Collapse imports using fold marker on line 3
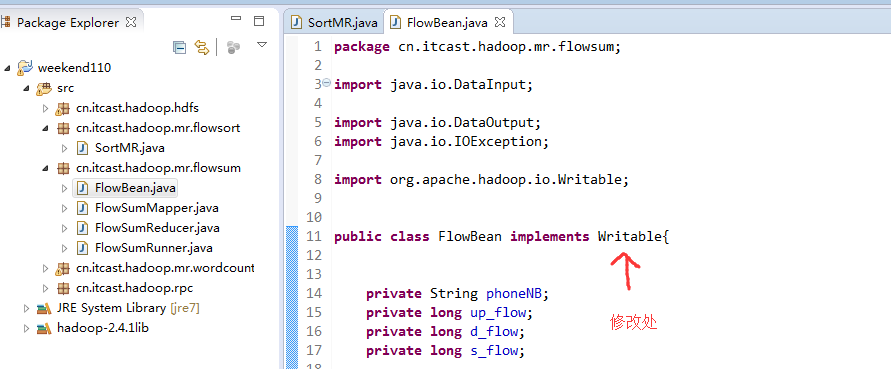The height and width of the screenshot is (369, 891). tap(326, 82)
